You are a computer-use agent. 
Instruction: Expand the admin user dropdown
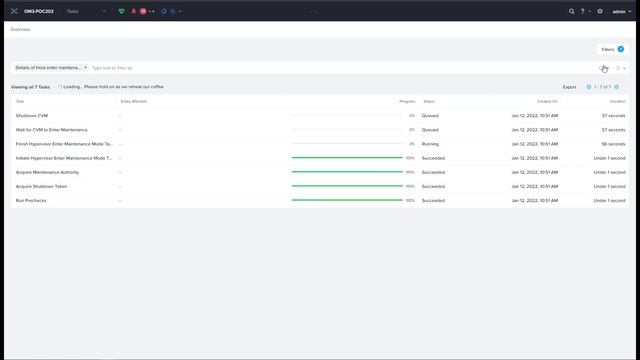[622, 11]
